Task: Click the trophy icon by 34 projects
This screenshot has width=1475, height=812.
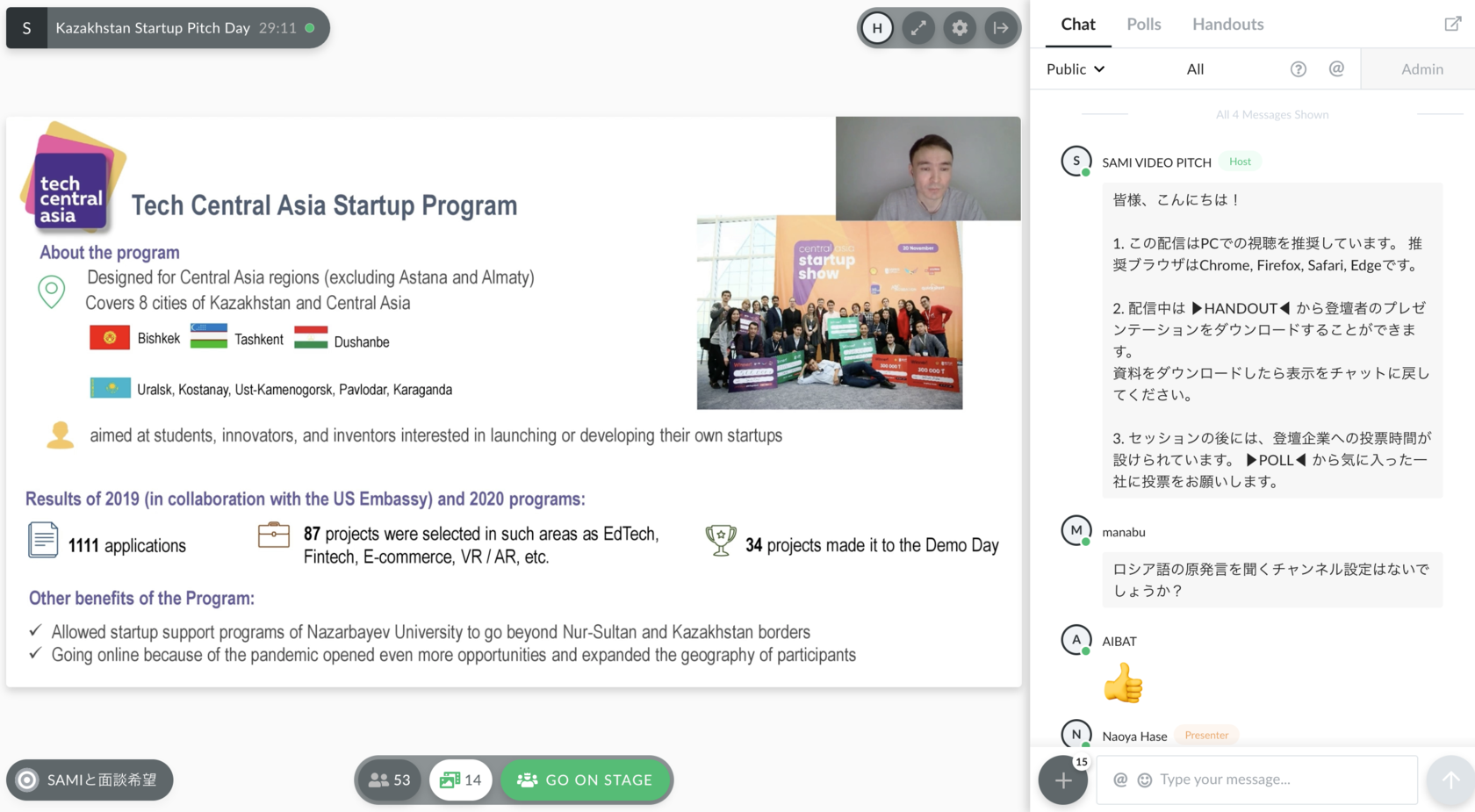Action: click(x=721, y=540)
